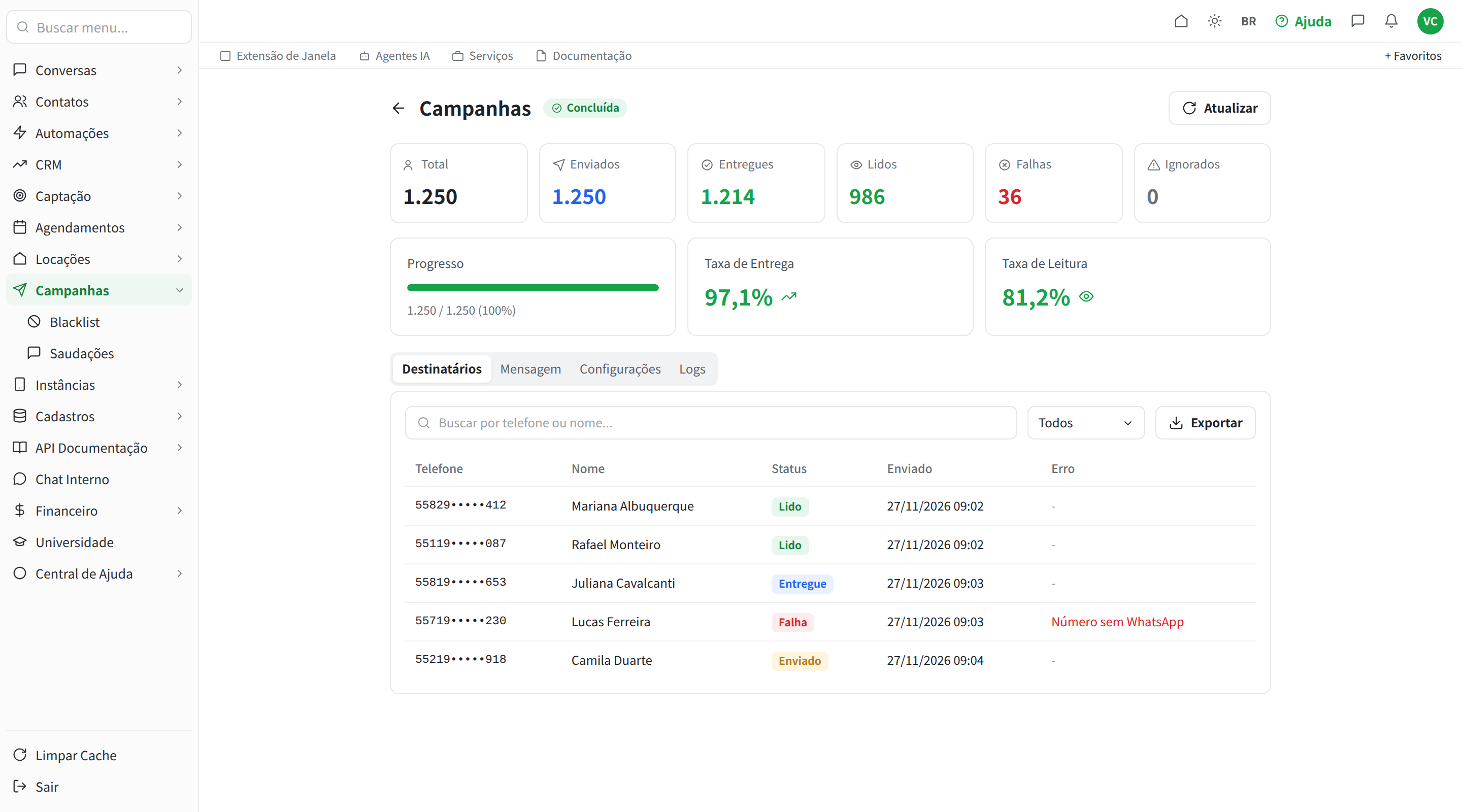The width and height of the screenshot is (1462, 812).
Task: Open the Todos status filter dropdown
Action: coord(1085,423)
